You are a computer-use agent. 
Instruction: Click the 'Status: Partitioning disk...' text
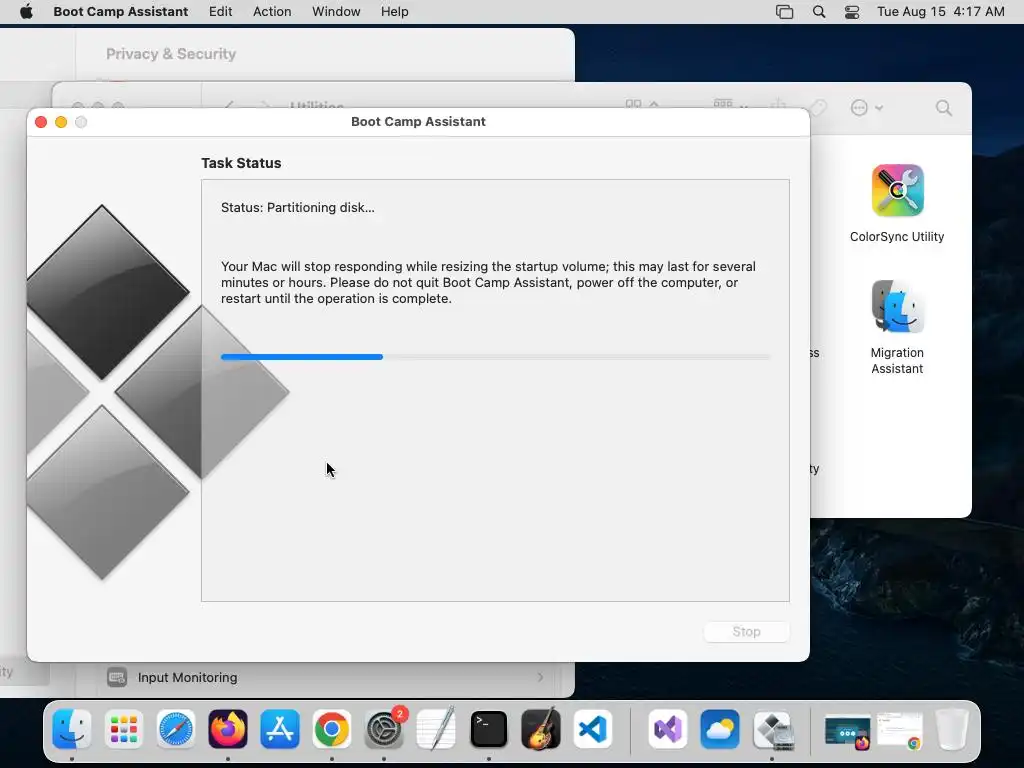(298, 207)
